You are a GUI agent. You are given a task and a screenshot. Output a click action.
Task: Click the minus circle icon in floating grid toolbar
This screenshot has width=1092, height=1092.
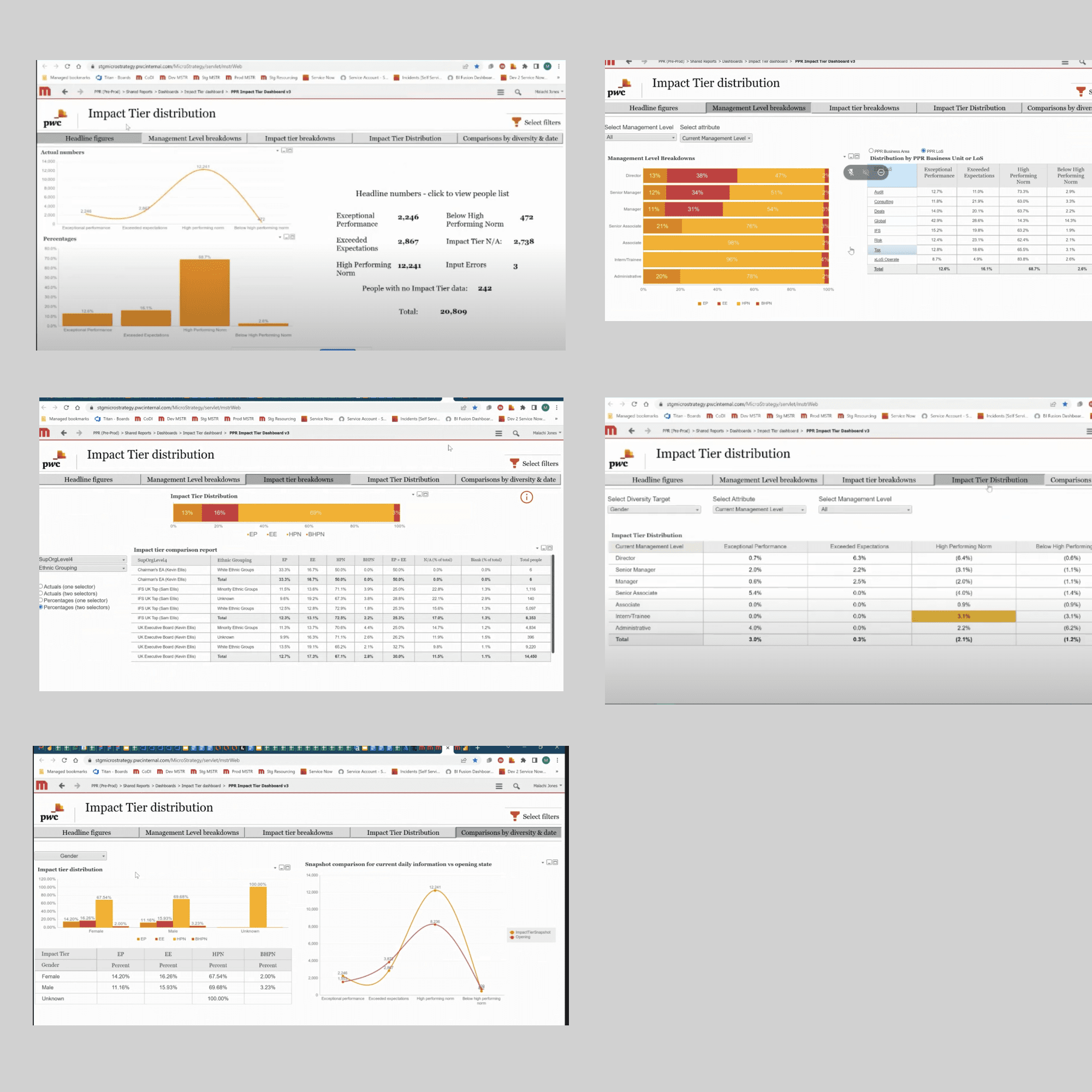(x=881, y=172)
